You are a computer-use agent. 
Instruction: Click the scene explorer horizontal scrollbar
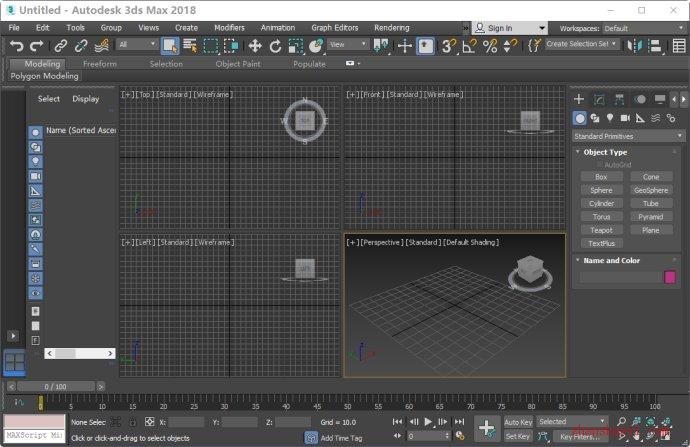(80, 353)
